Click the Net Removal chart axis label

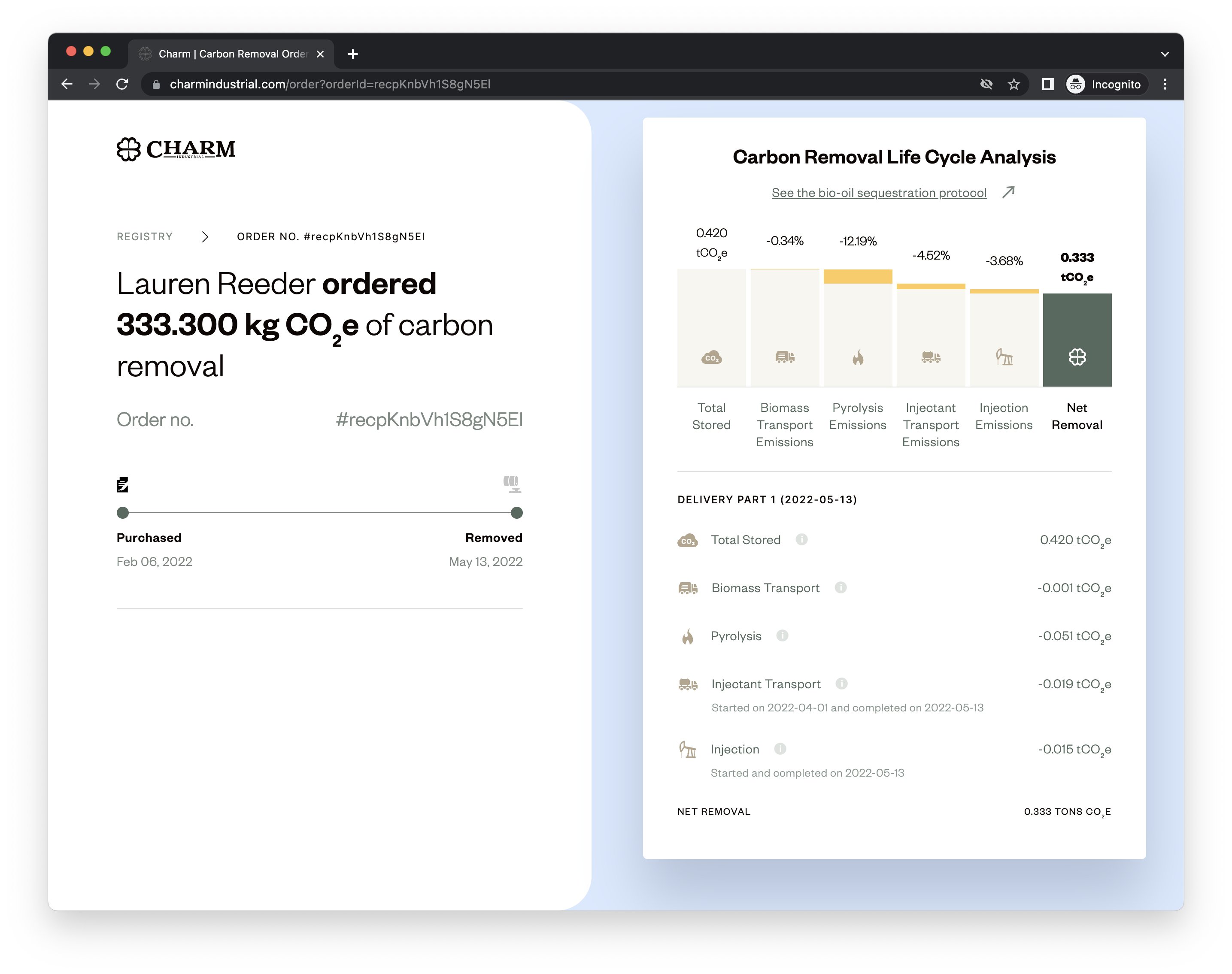(1077, 416)
